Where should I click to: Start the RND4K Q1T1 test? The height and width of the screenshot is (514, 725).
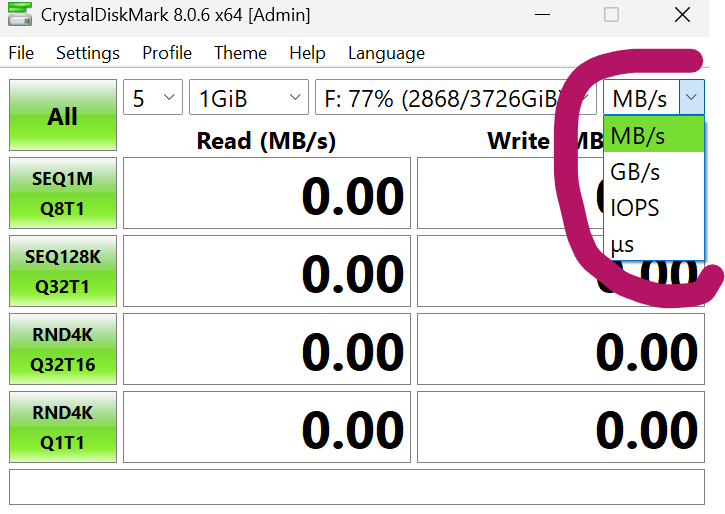coord(63,428)
